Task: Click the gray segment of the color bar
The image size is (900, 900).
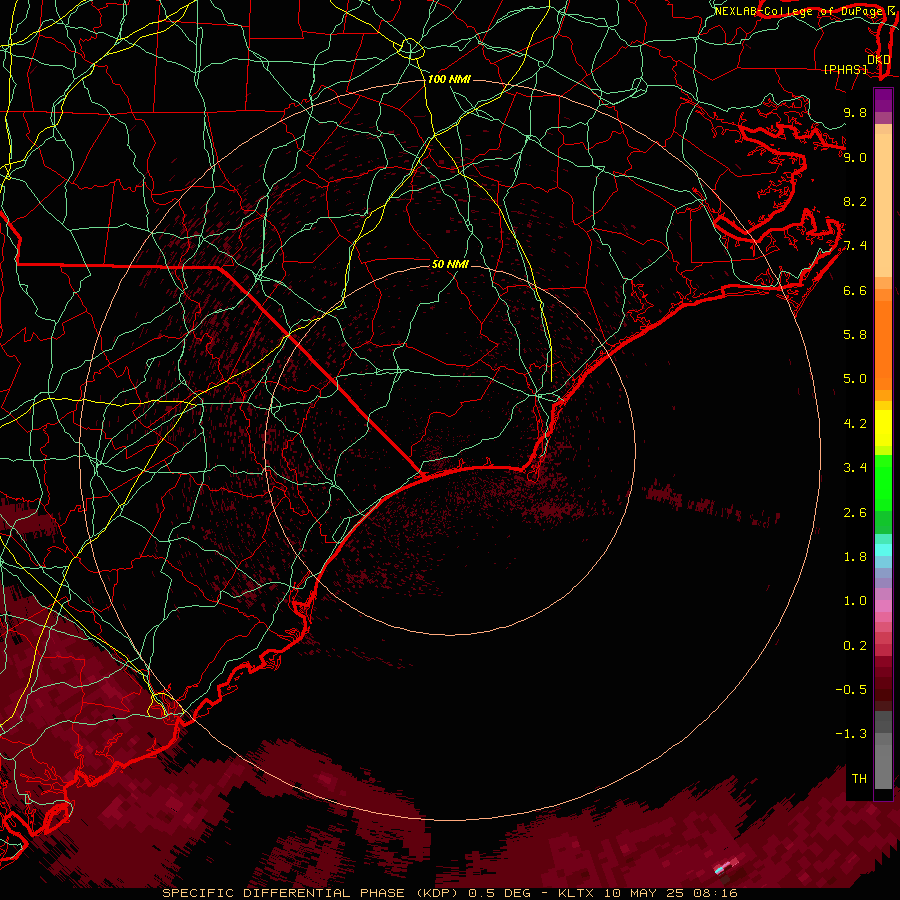Action: click(883, 750)
